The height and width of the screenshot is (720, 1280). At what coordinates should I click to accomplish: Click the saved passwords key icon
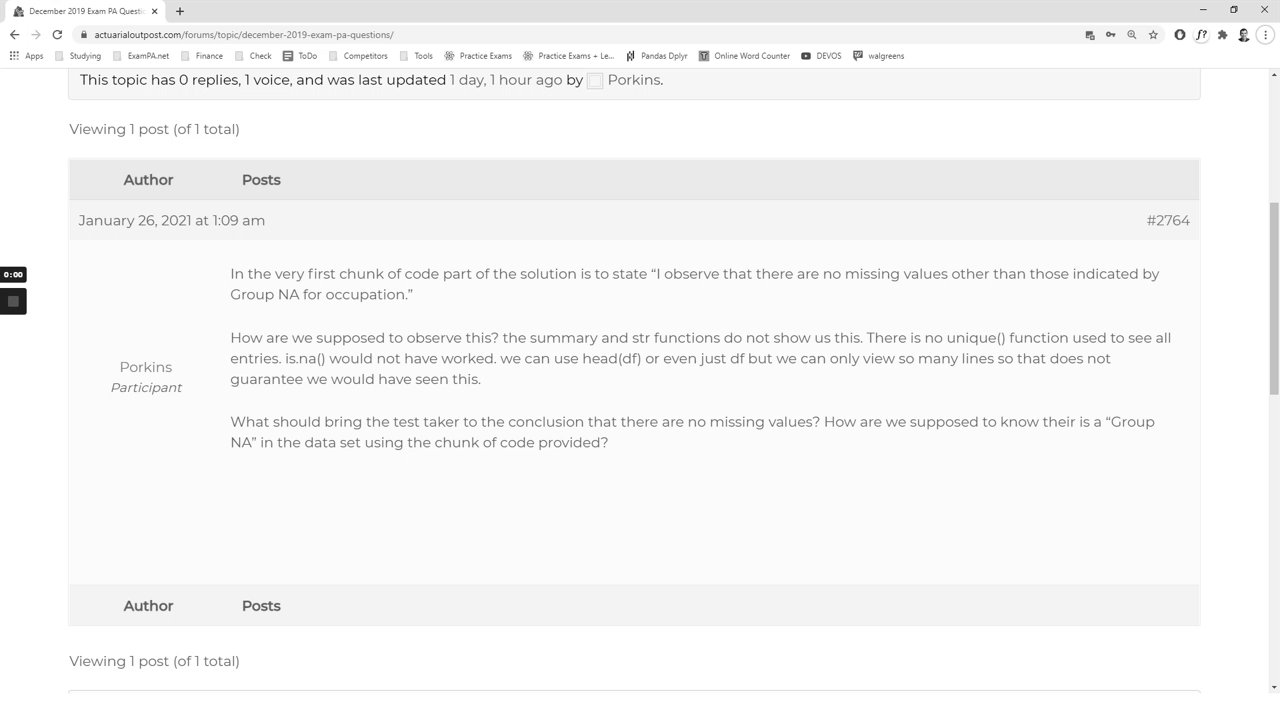(1110, 34)
